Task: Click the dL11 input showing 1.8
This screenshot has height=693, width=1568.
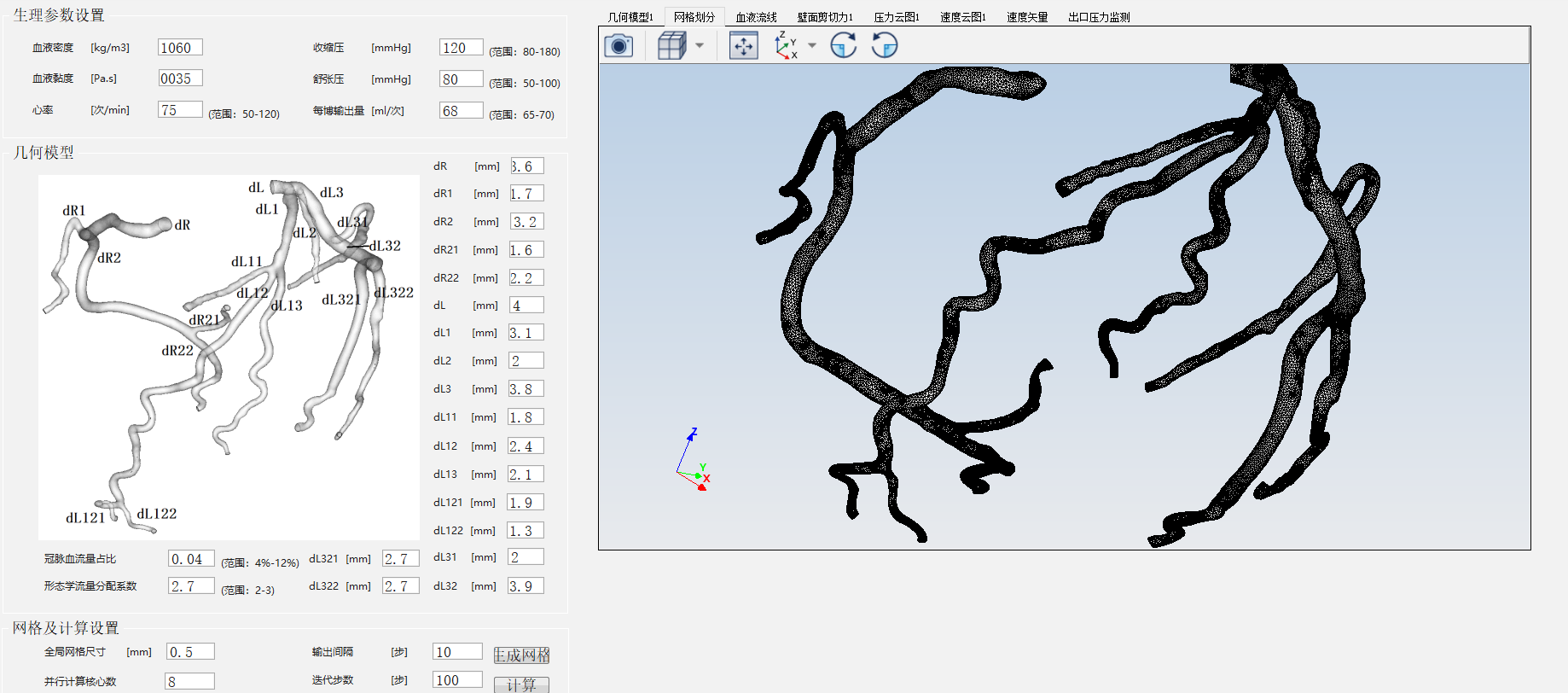Action: 526,417
